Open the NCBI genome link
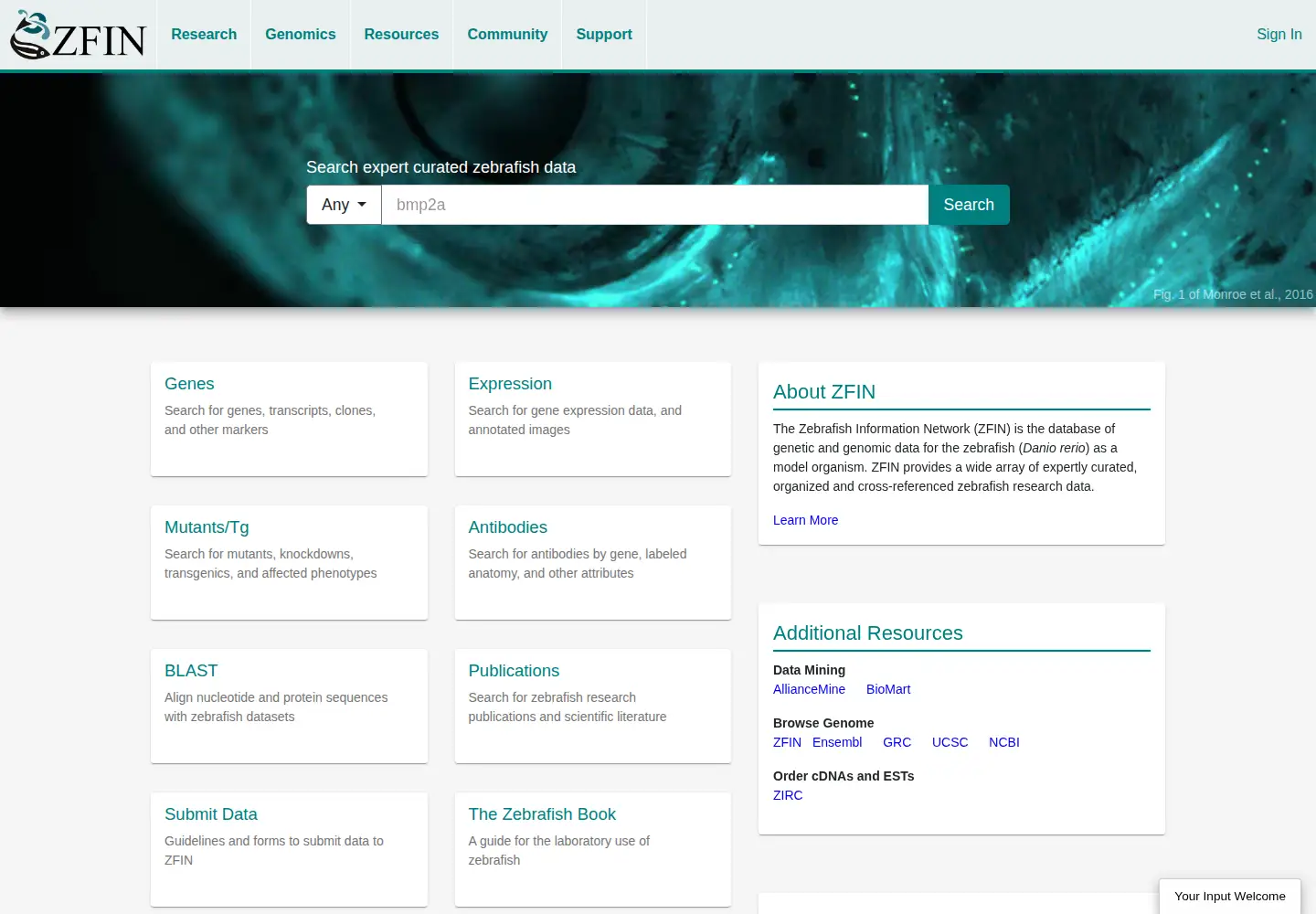Image resolution: width=1316 pixels, height=914 pixels. [x=1003, y=742]
